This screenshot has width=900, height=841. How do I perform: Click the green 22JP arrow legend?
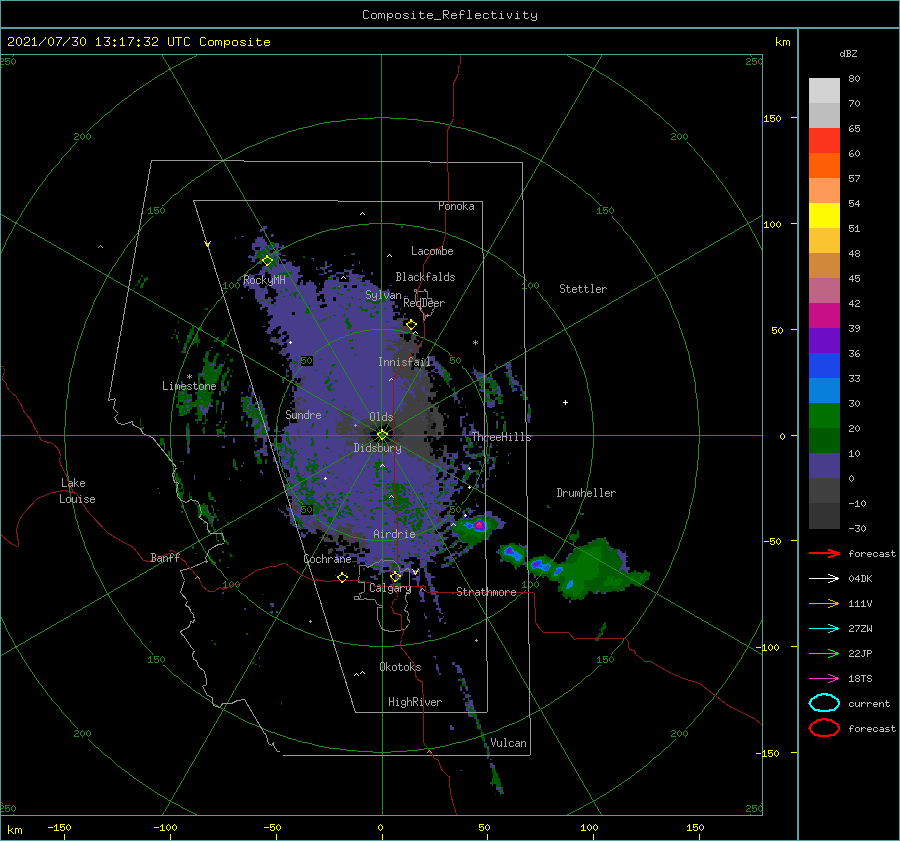click(x=824, y=653)
